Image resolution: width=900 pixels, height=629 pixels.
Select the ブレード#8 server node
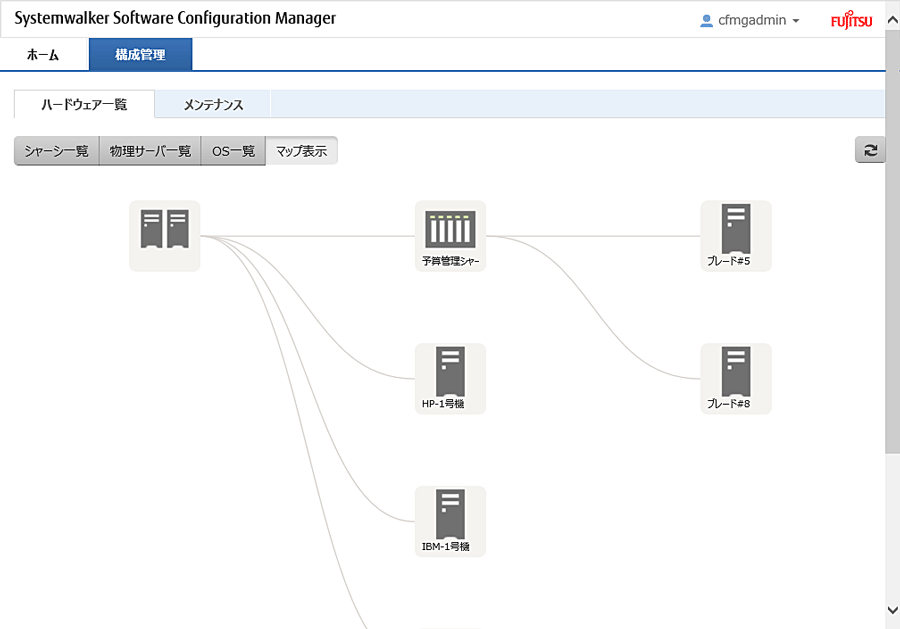tap(736, 378)
